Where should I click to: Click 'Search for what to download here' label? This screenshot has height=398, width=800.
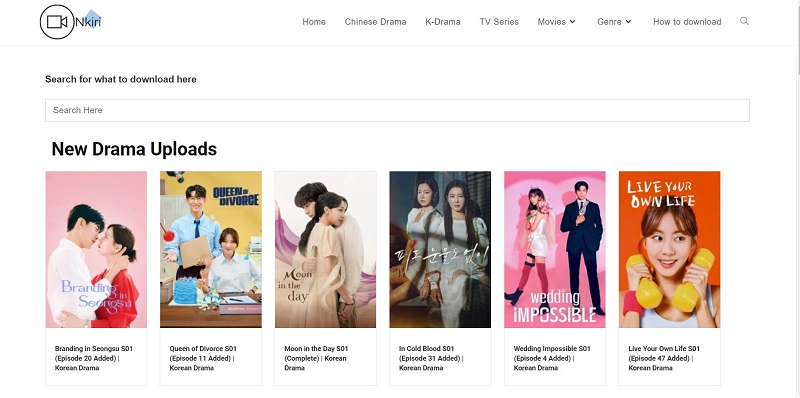(121, 79)
